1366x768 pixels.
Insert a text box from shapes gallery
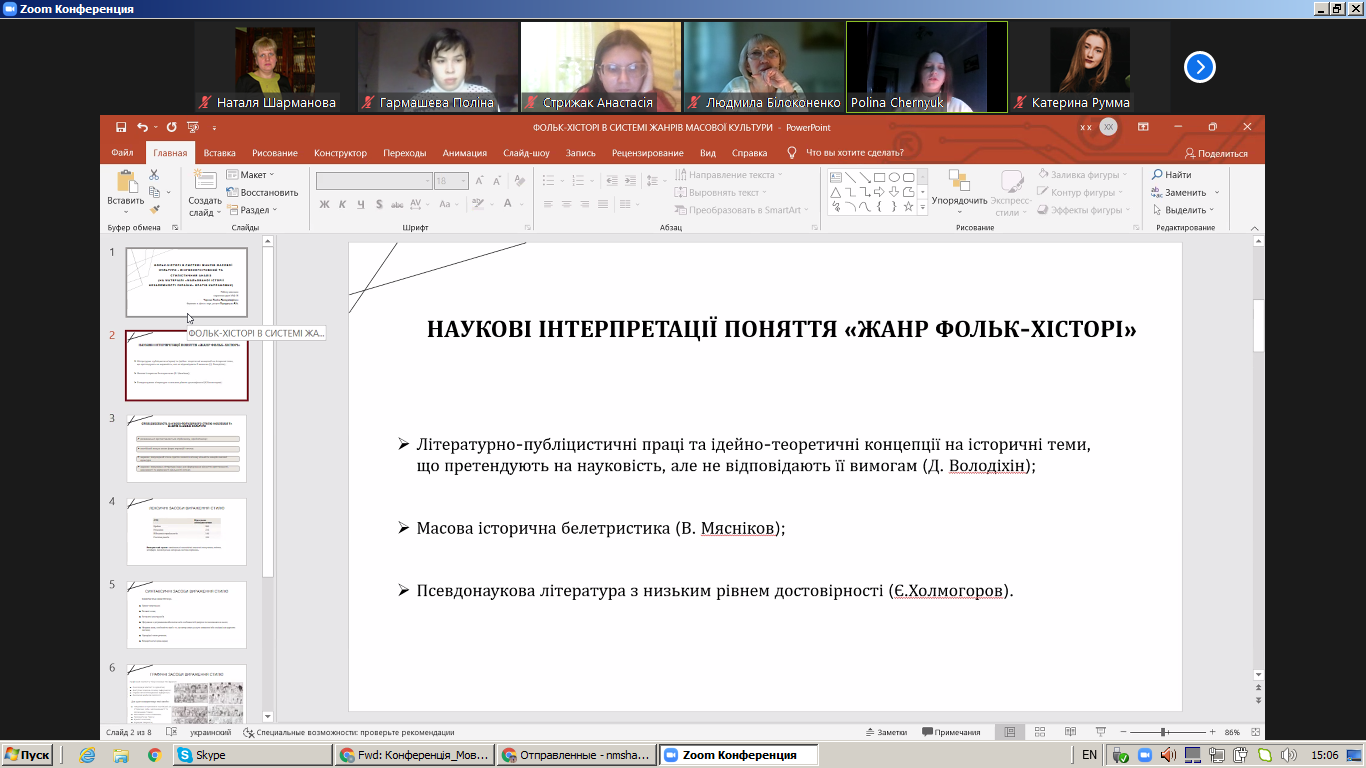point(835,177)
